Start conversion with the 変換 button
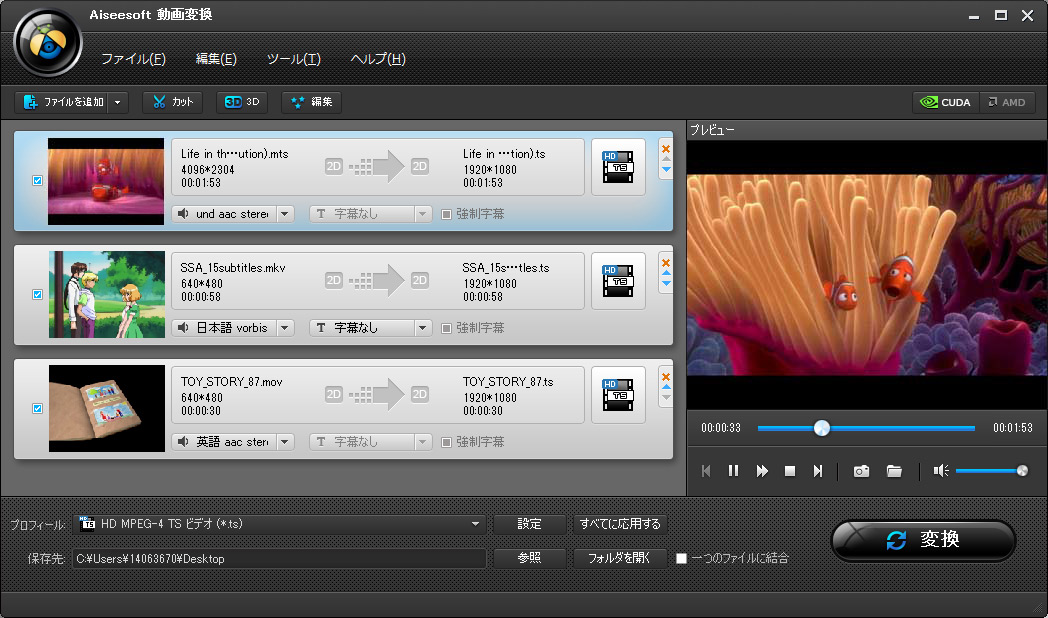Screen dimensions: 1048x618 pyautogui.click(x=924, y=540)
